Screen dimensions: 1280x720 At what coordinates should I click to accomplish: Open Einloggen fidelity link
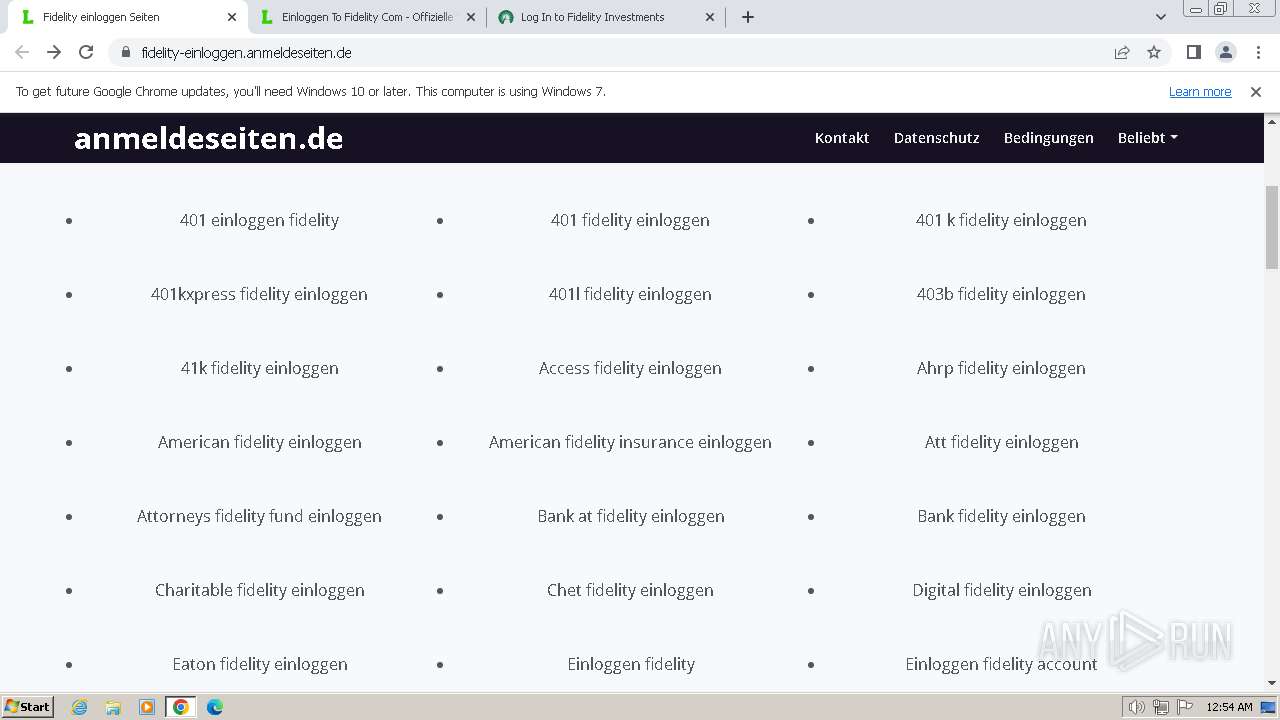(630, 664)
